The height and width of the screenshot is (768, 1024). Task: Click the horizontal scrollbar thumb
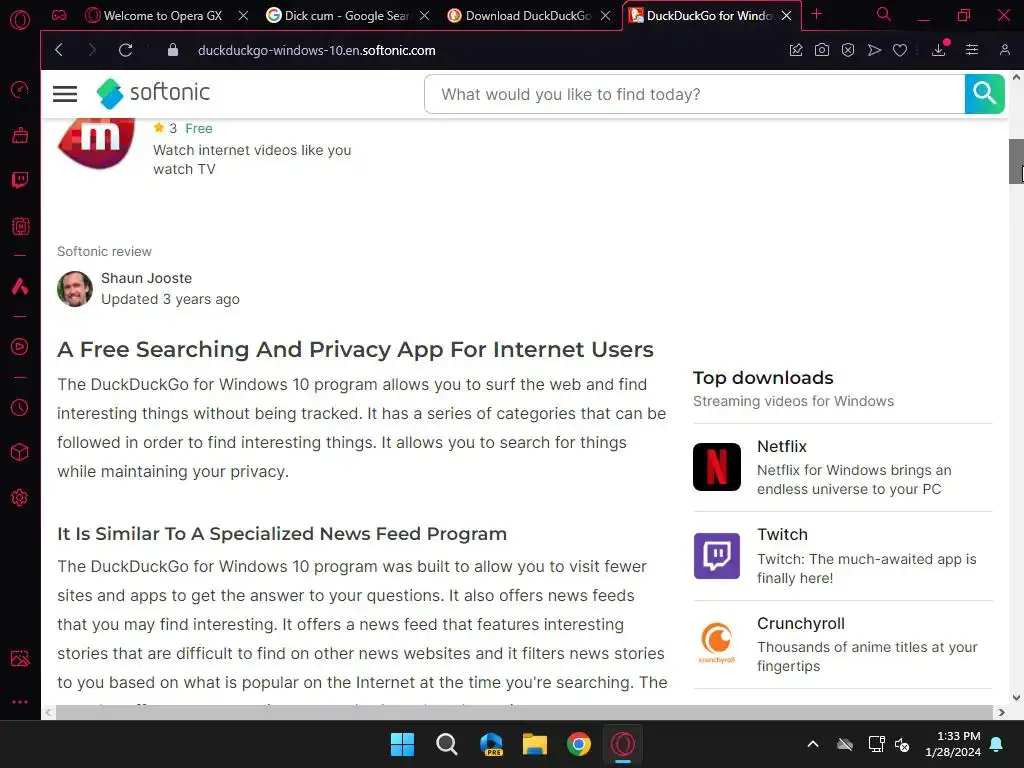[x=524, y=712]
